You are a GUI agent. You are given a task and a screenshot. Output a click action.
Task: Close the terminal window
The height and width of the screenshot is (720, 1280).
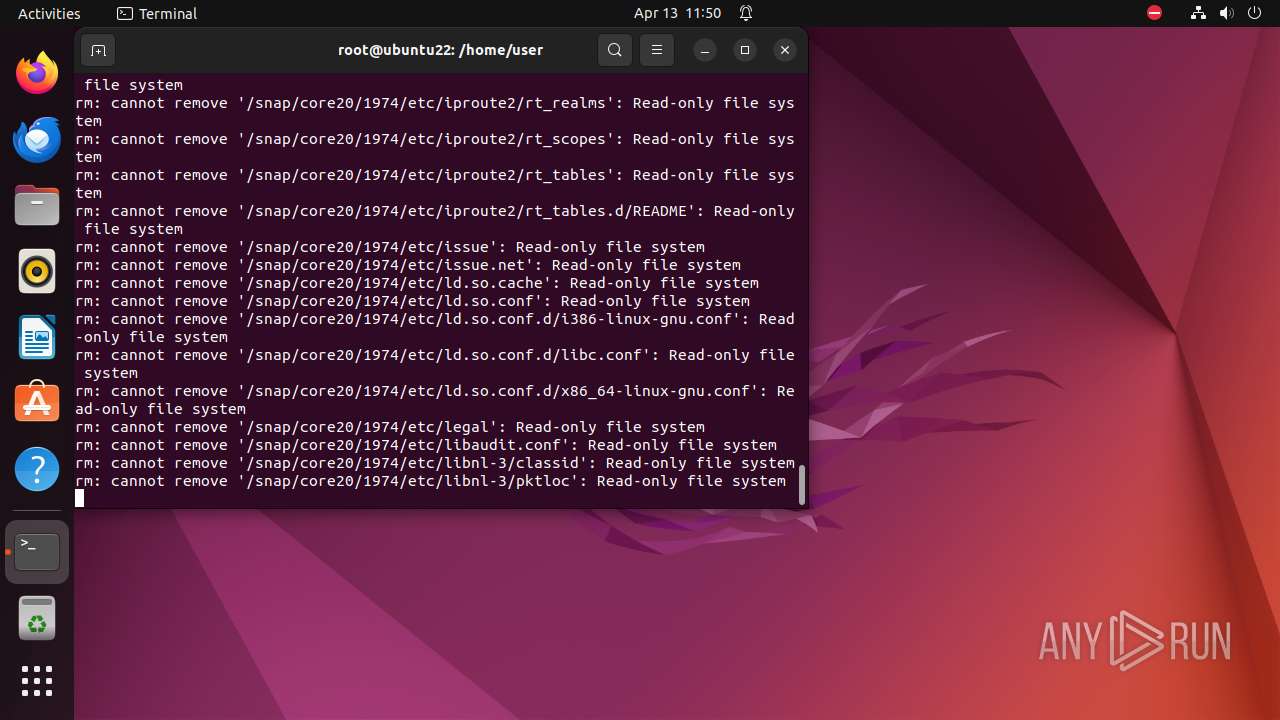pos(785,50)
